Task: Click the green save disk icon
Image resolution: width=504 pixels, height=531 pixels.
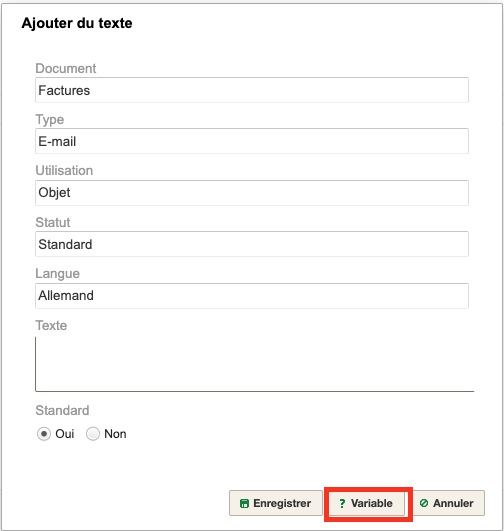Action: click(244, 504)
